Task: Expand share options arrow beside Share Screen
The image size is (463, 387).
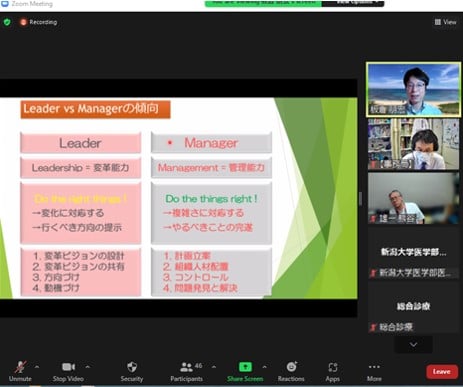Action: click(x=264, y=367)
